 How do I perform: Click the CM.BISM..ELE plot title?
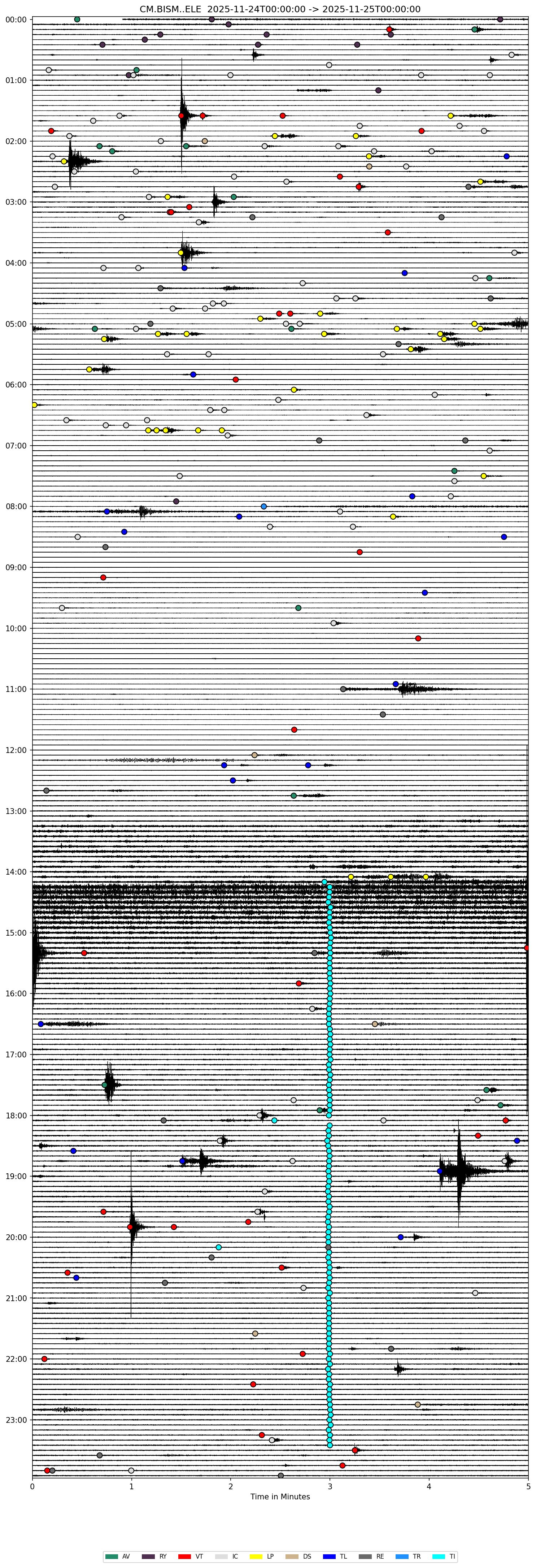pos(280,9)
